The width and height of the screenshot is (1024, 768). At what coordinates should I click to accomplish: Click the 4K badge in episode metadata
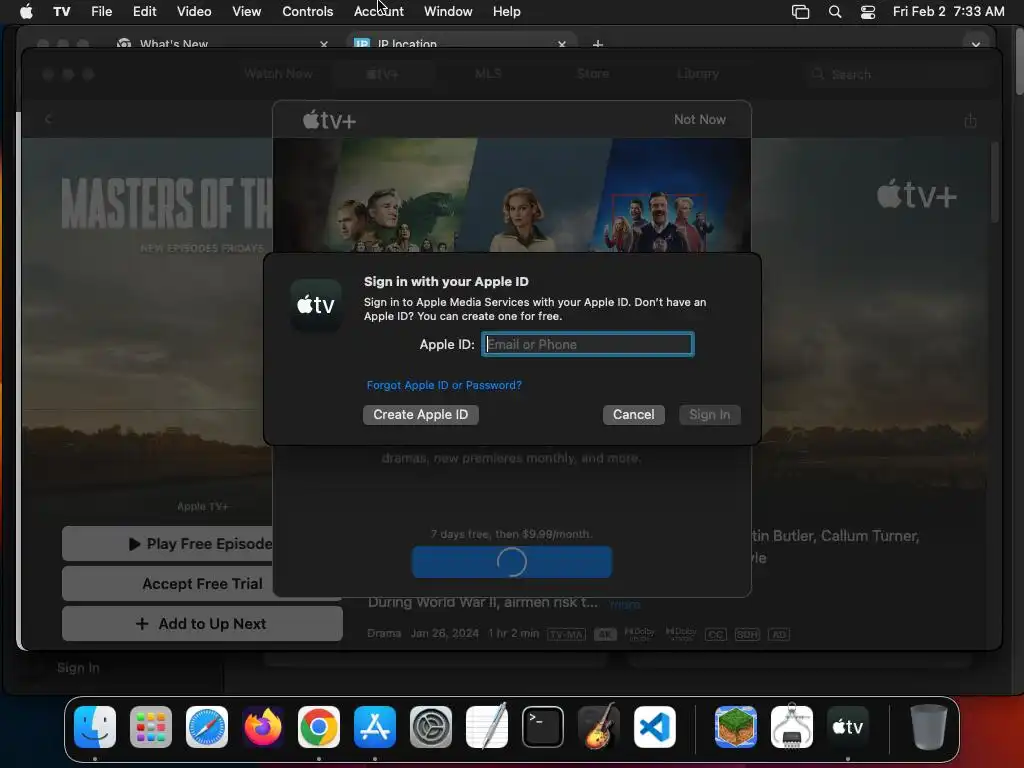tap(605, 634)
